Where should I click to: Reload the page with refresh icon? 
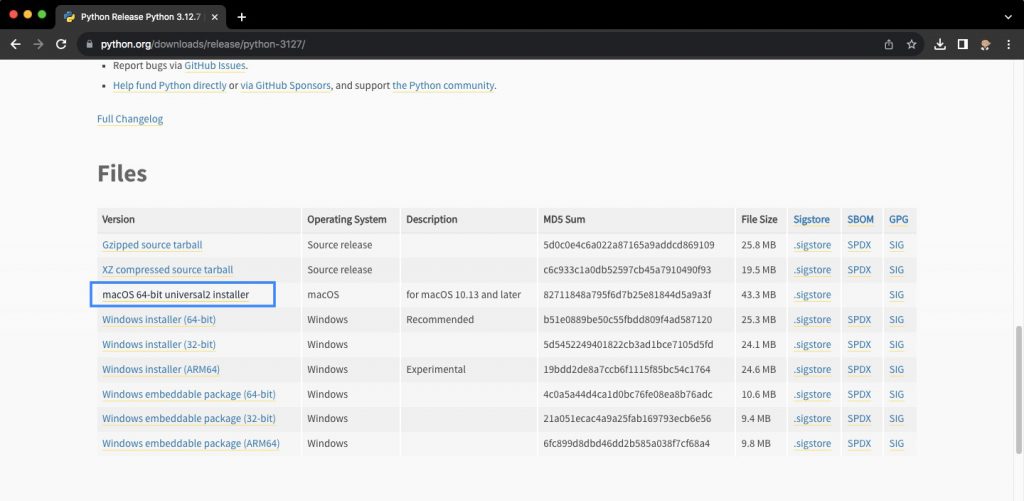(61, 44)
